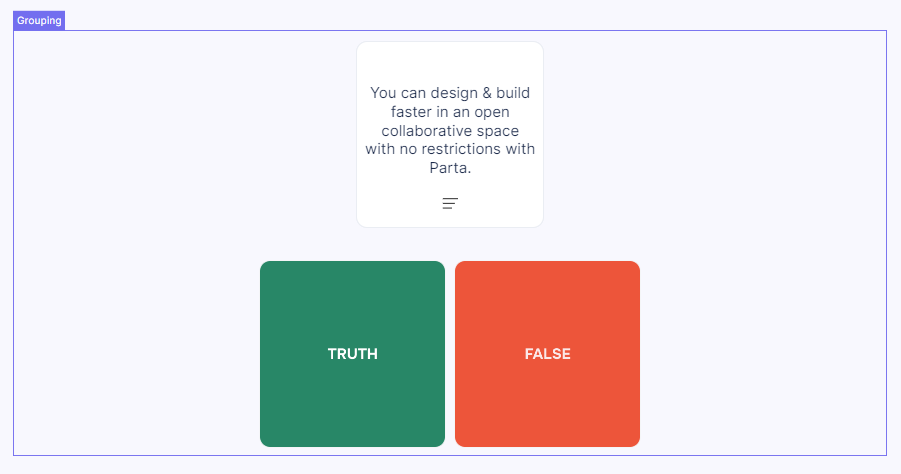Click the purple Grouping label tag
The height and width of the screenshot is (474, 901).
coord(39,21)
